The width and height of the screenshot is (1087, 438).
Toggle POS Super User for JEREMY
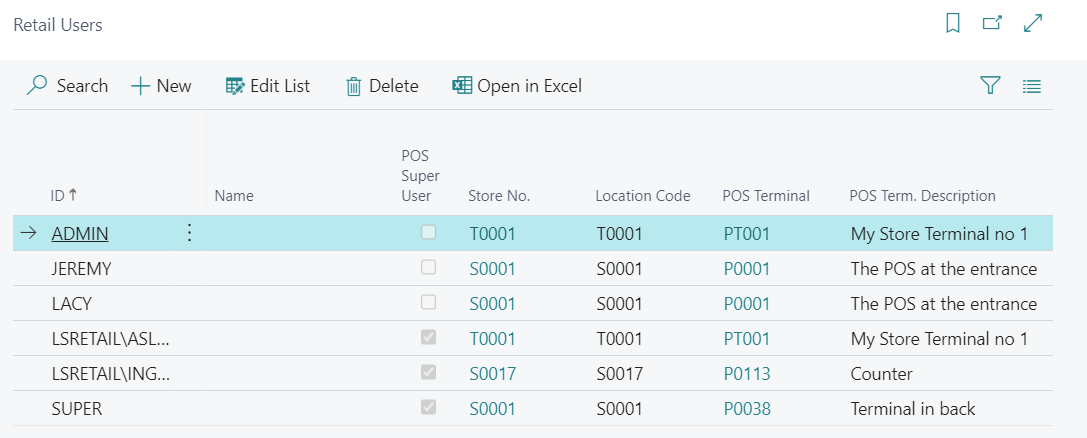tap(428, 268)
